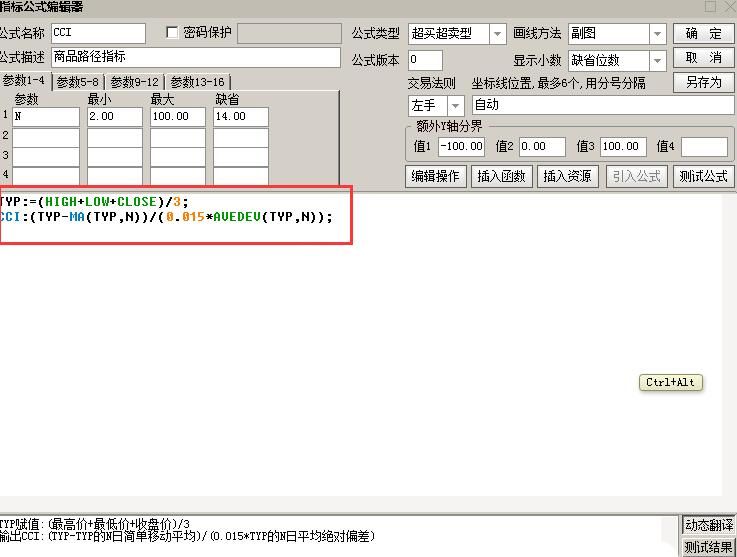Focus the 公式版本 input field
The width and height of the screenshot is (737, 557).
pyautogui.click(x=425, y=61)
